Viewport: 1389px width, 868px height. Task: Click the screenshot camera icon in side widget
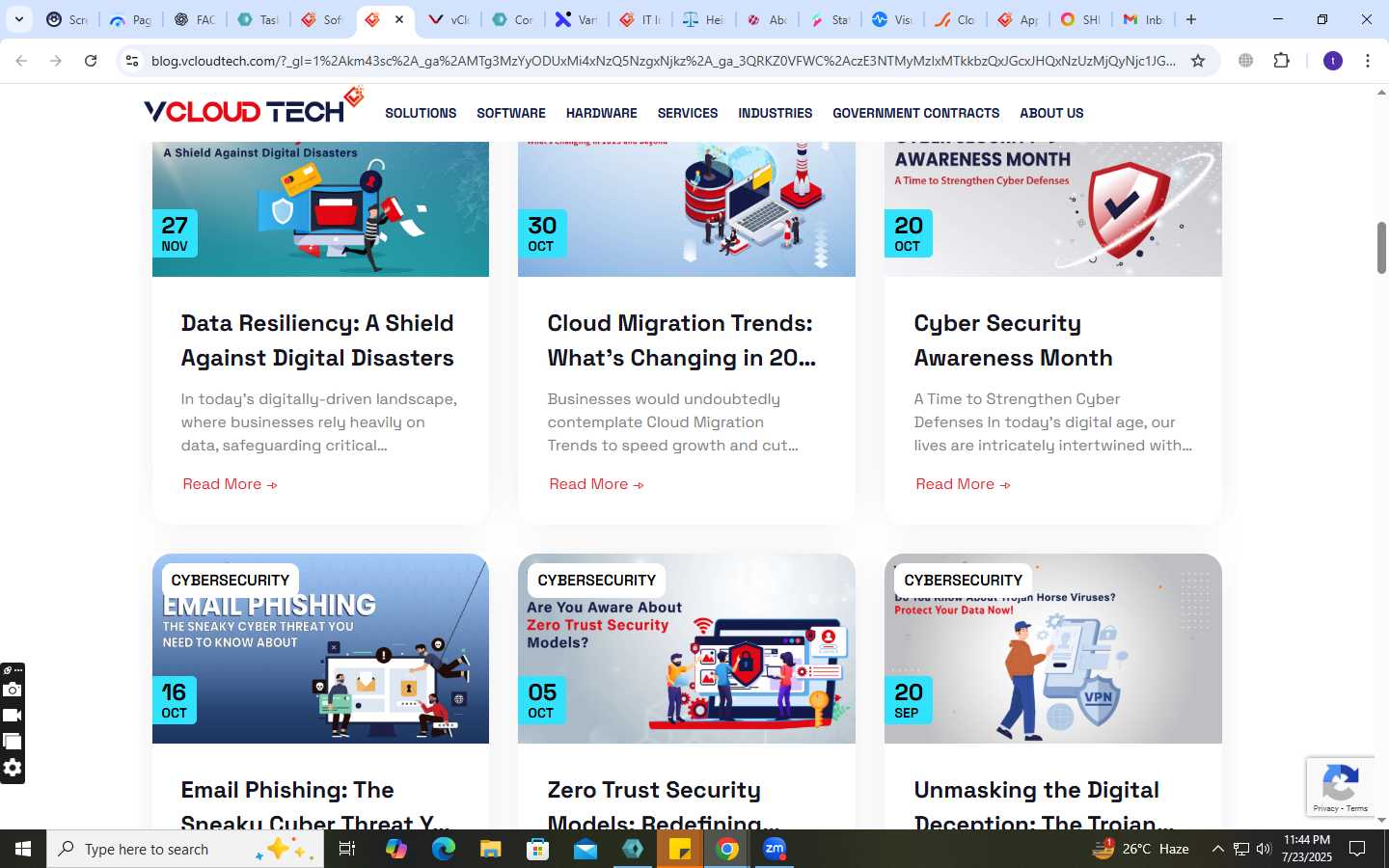(13, 690)
